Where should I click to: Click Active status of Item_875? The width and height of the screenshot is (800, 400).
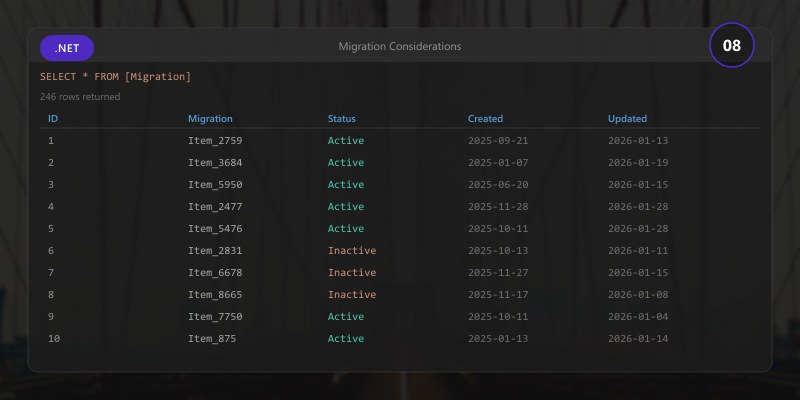point(346,338)
